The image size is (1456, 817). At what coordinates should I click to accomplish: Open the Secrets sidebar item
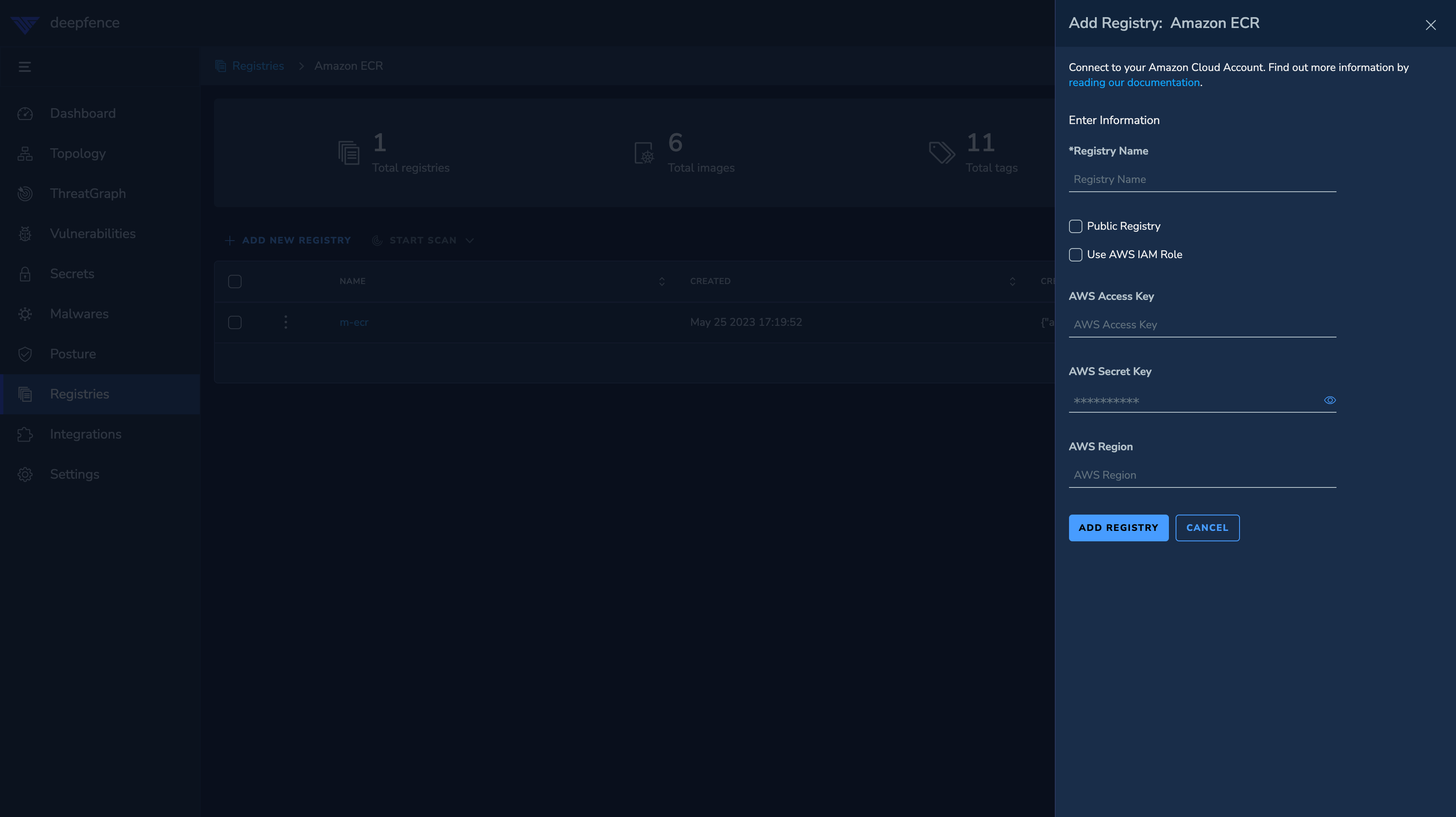click(100, 274)
